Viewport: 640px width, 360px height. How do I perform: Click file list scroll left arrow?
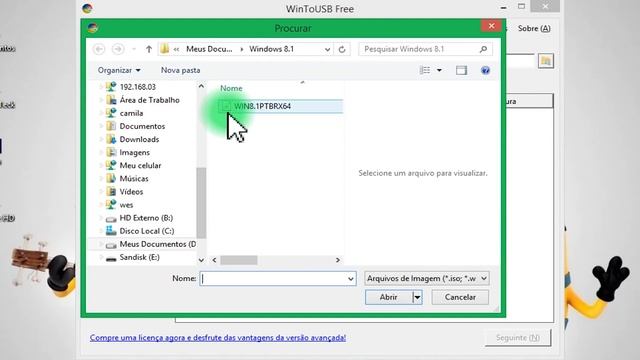click(214, 260)
